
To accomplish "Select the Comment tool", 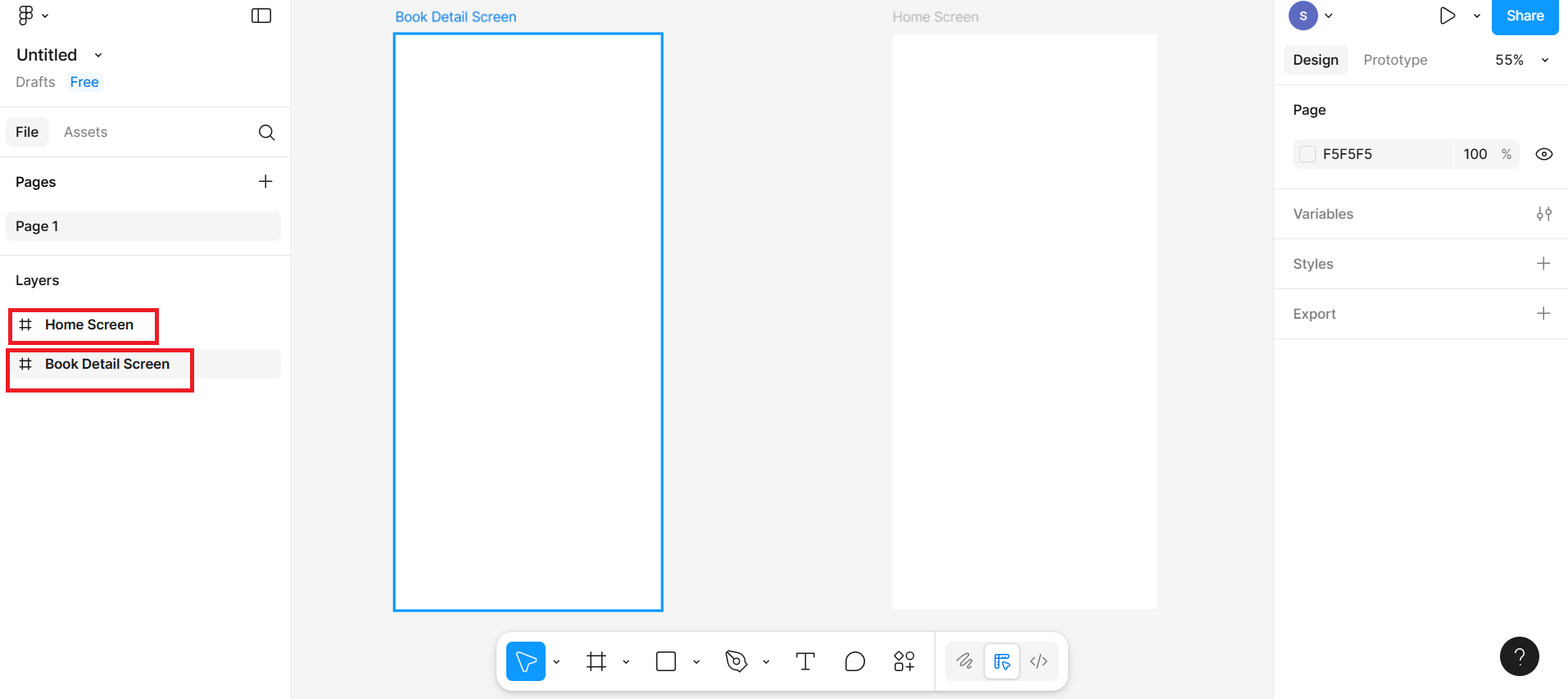I will (854, 661).
